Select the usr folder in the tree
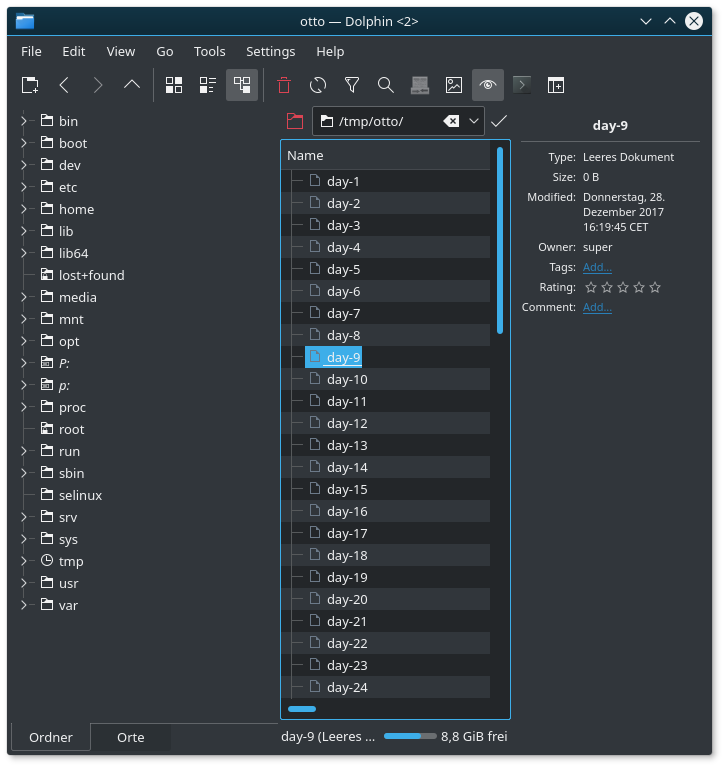Image resolution: width=725 pixels, height=768 pixels. point(69,583)
